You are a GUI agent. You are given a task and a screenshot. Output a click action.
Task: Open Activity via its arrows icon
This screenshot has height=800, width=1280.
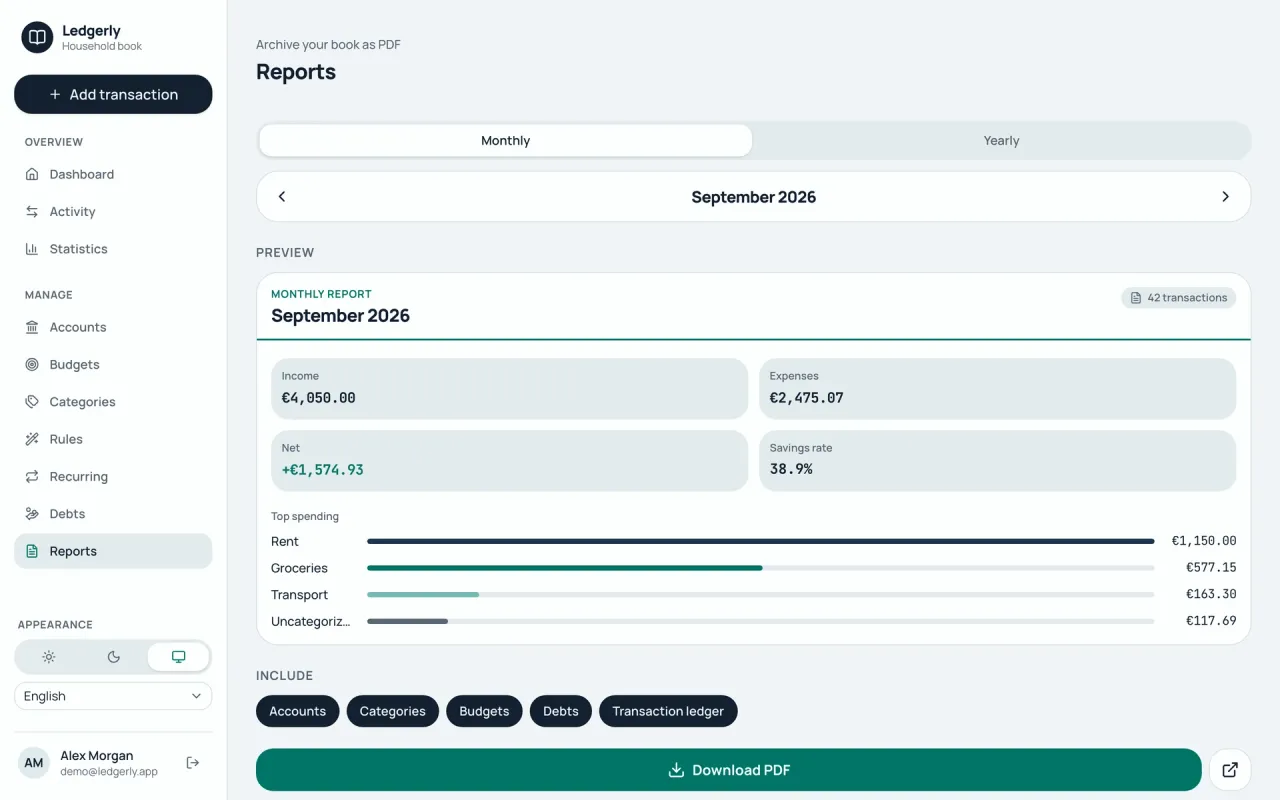pyautogui.click(x=32, y=212)
